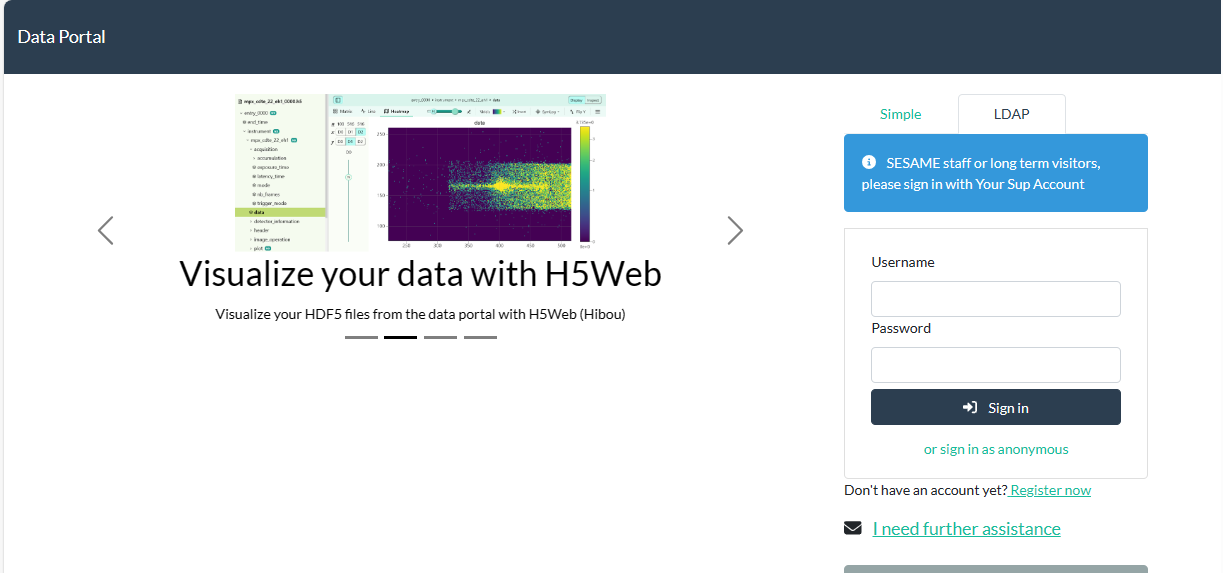Viewport: 1223px width, 573px height.
Task: Click the 'Visualize your data with H5Web' heading
Action: 420,273
